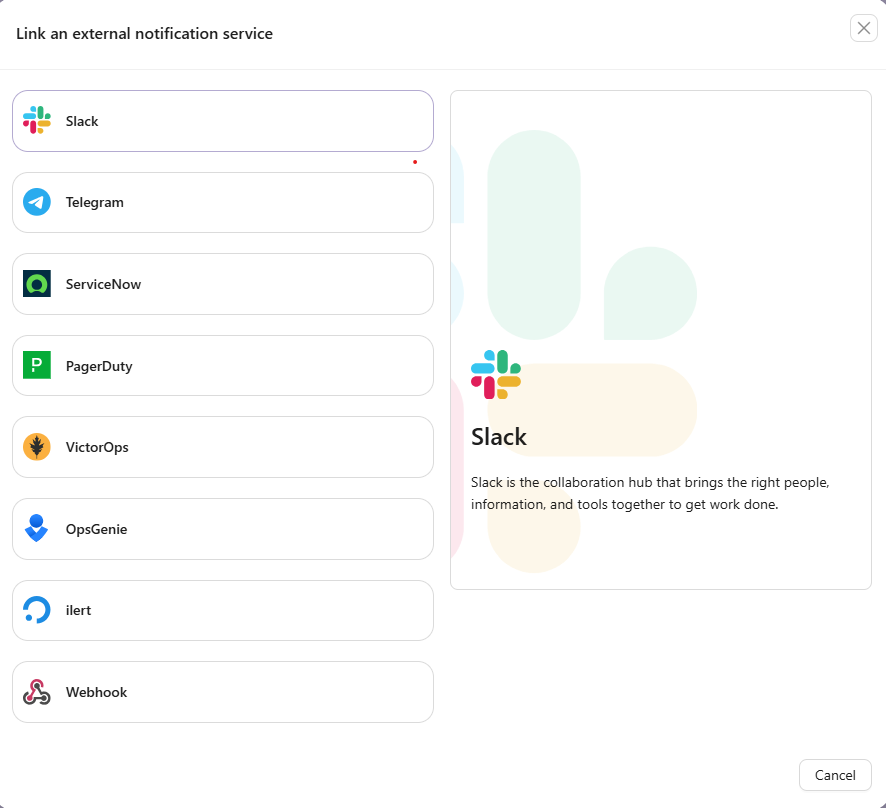886x808 pixels.
Task: Select the PagerDuty notification service
Action: (222, 365)
